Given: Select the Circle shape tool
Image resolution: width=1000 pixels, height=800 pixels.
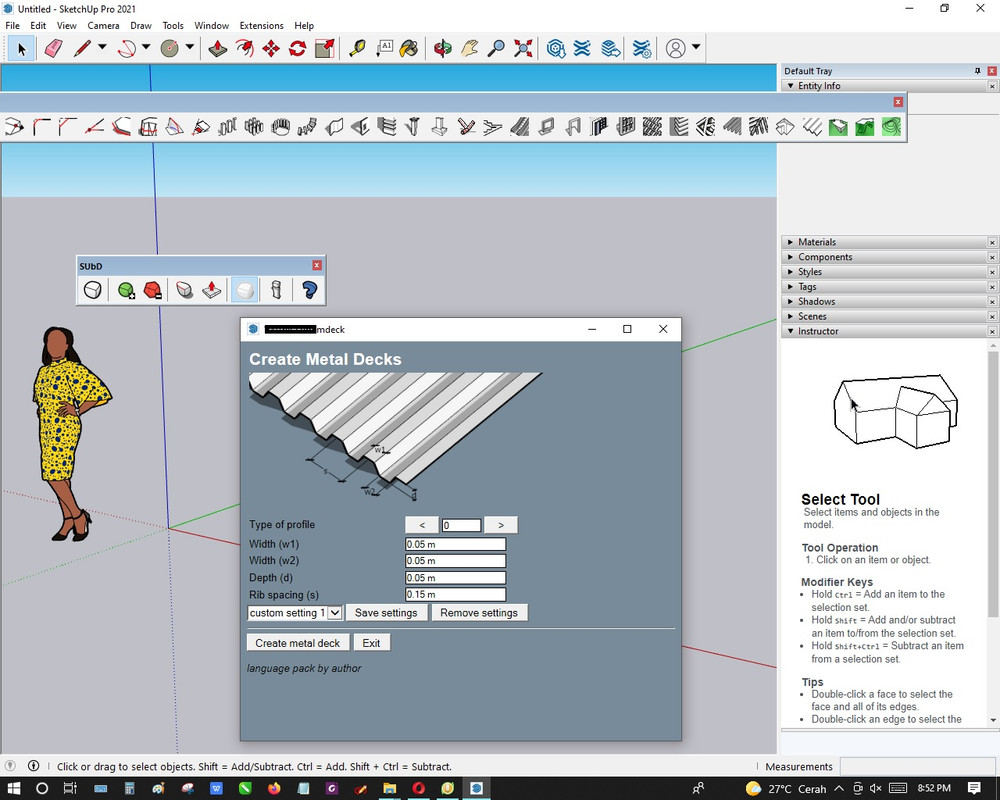Looking at the screenshot, I should (170, 48).
